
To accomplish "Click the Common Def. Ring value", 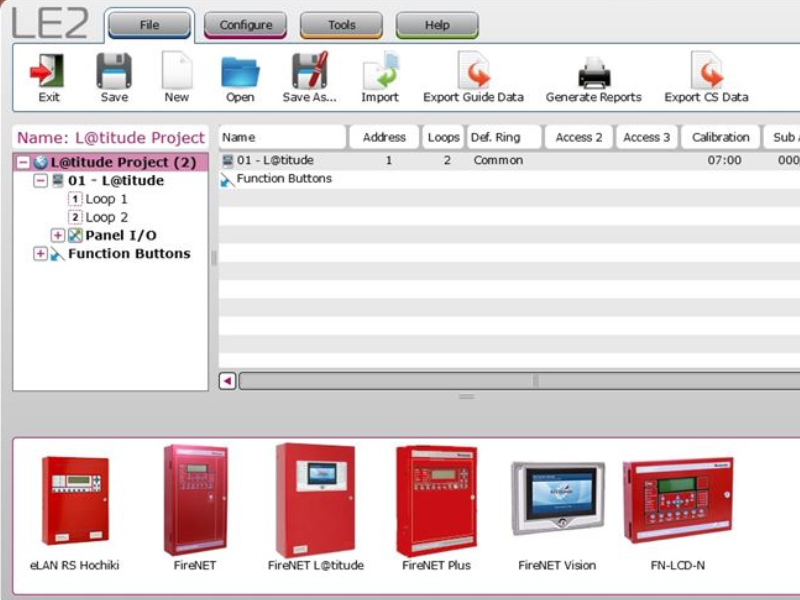I will tap(498, 160).
